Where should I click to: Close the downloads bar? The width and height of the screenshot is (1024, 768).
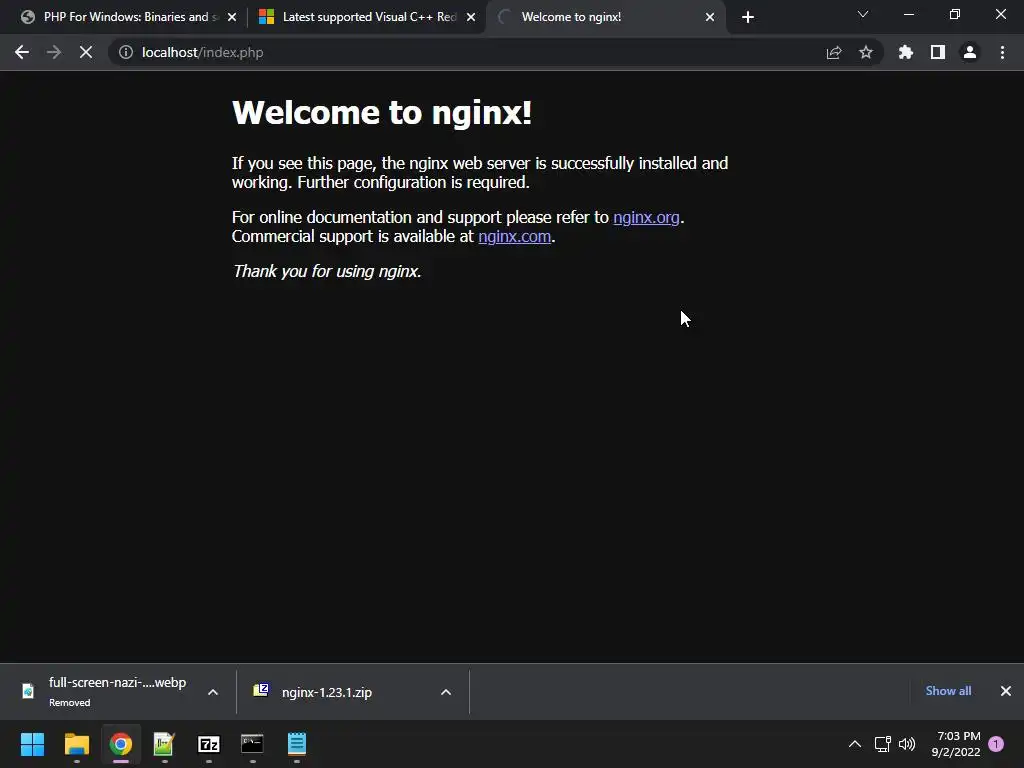[x=1006, y=691]
